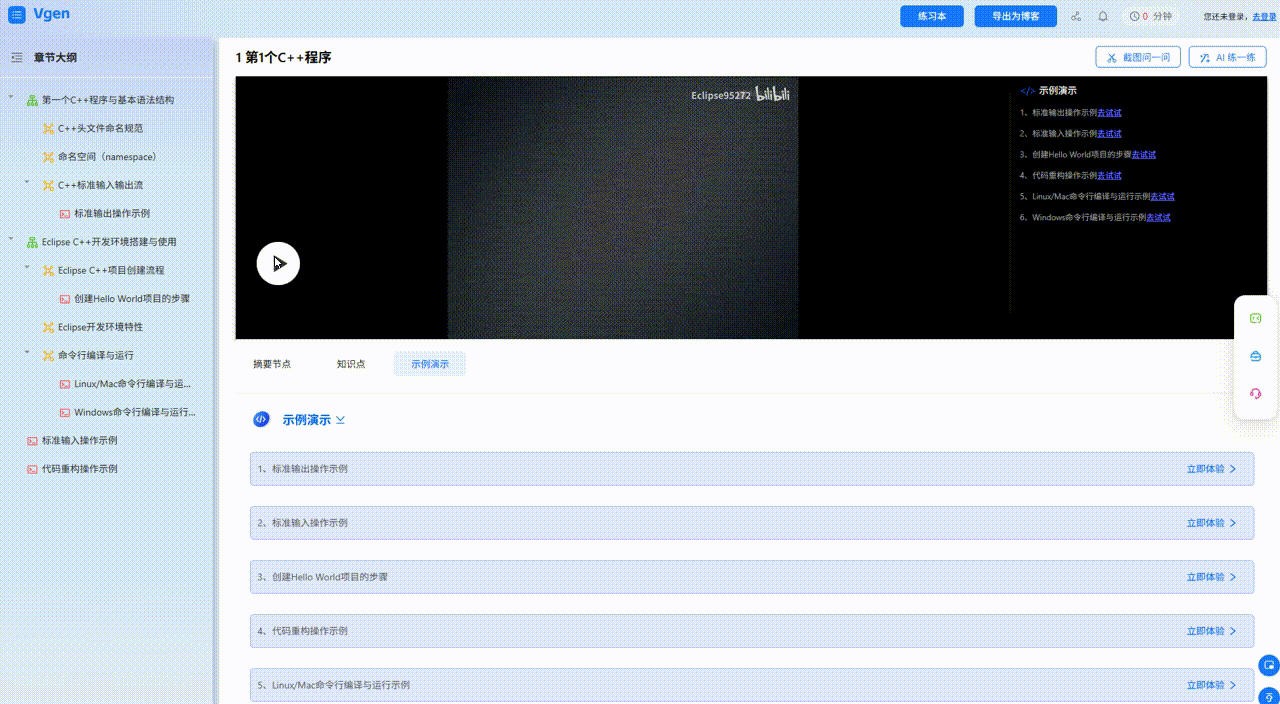Open notifications via the bell icon
This screenshot has height=704, width=1280.
point(1103,16)
